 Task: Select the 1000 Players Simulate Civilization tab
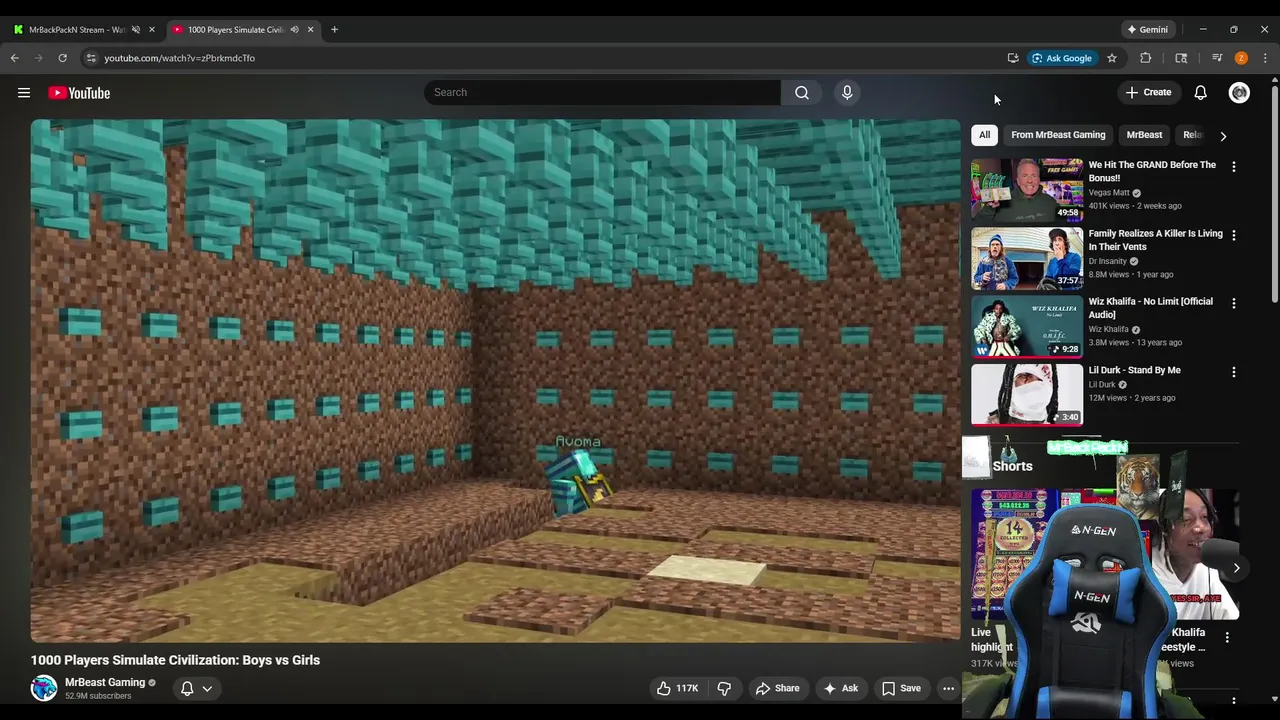[x=235, y=29]
